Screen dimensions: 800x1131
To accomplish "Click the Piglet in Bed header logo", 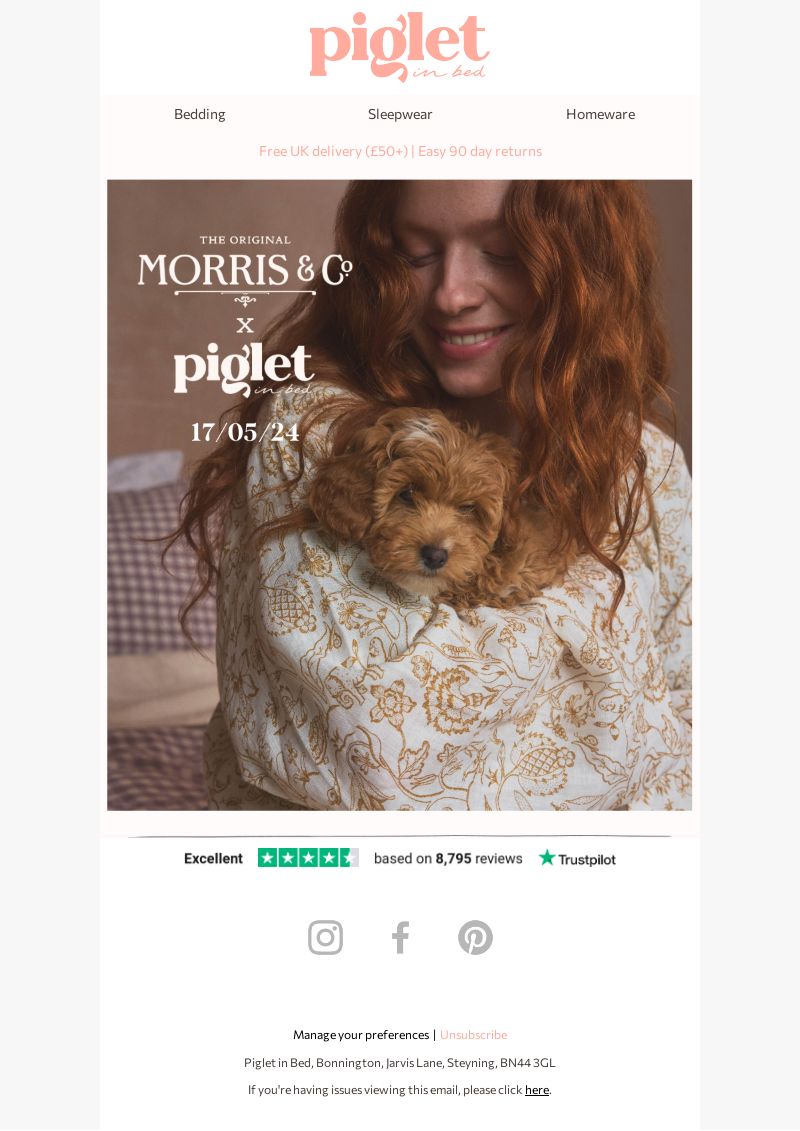I will click(400, 47).
